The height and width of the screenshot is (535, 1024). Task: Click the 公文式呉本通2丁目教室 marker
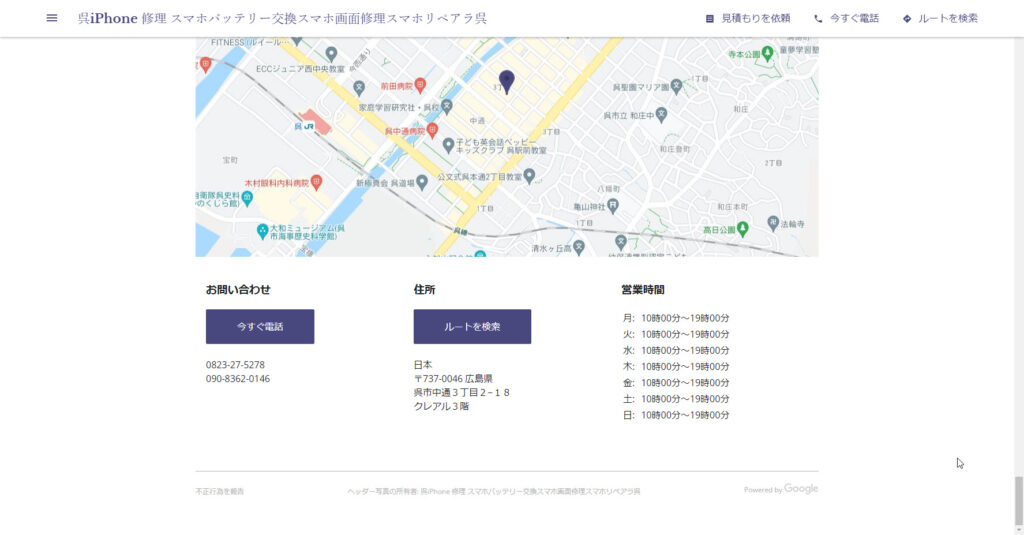coord(530,175)
